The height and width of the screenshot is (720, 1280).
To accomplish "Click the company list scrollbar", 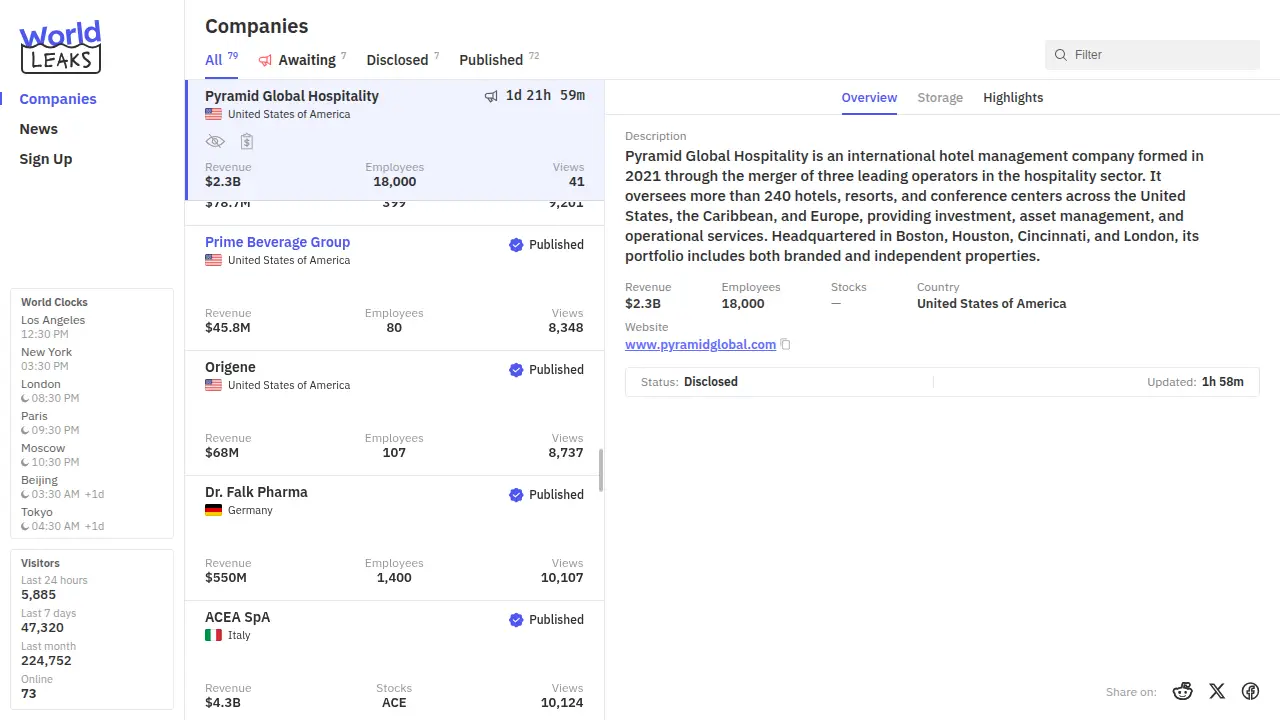I will point(601,470).
